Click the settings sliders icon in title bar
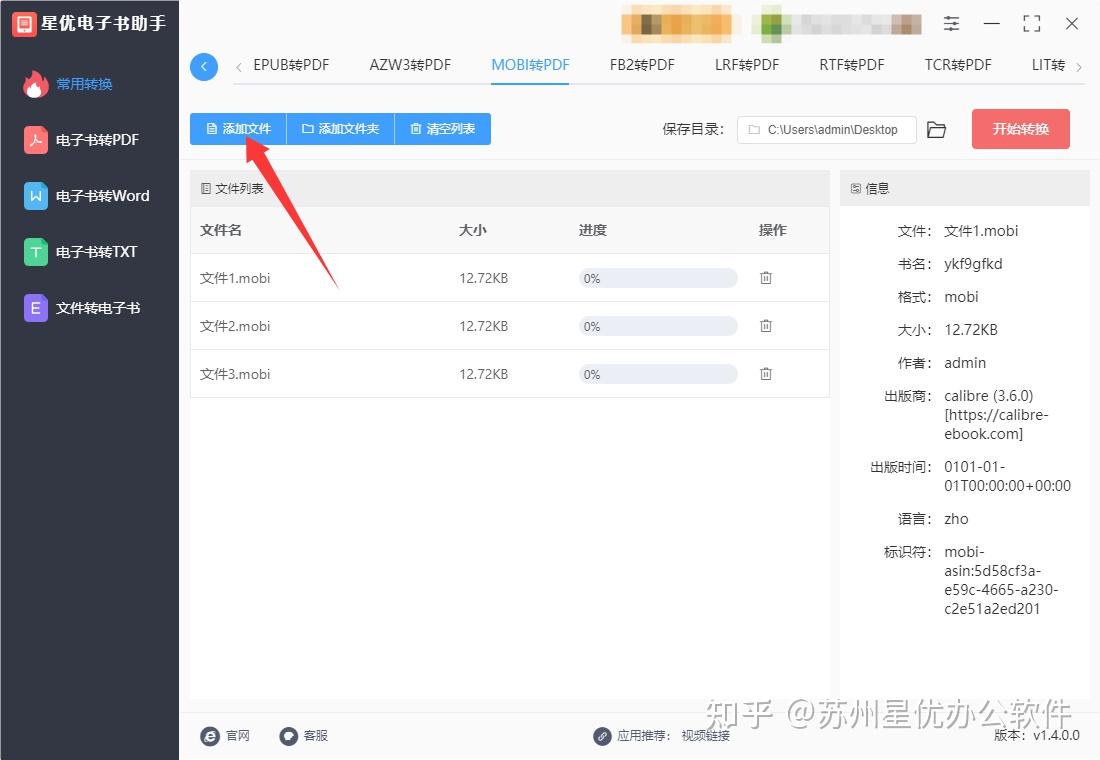 (x=951, y=23)
